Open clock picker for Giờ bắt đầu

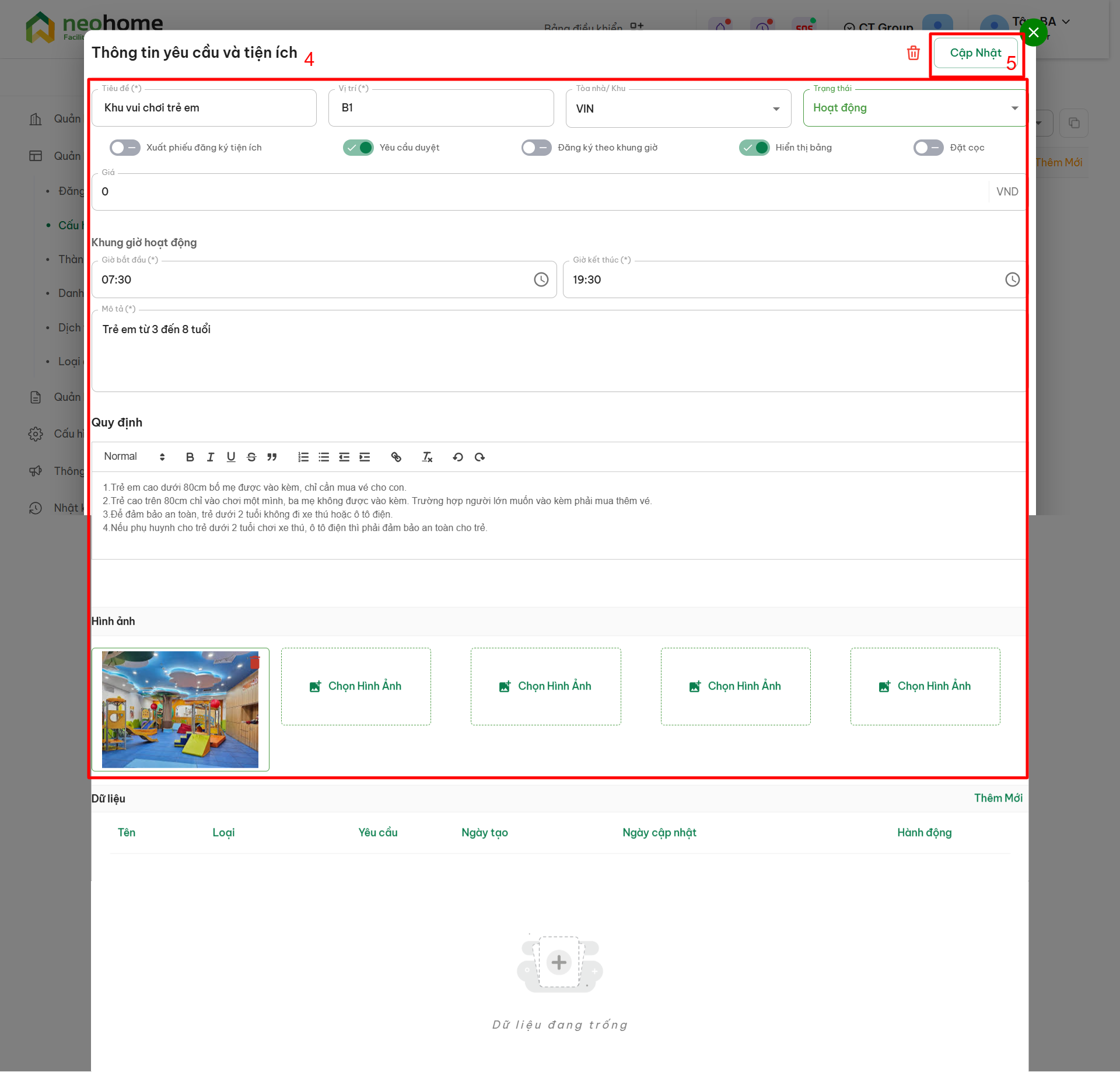coord(541,279)
